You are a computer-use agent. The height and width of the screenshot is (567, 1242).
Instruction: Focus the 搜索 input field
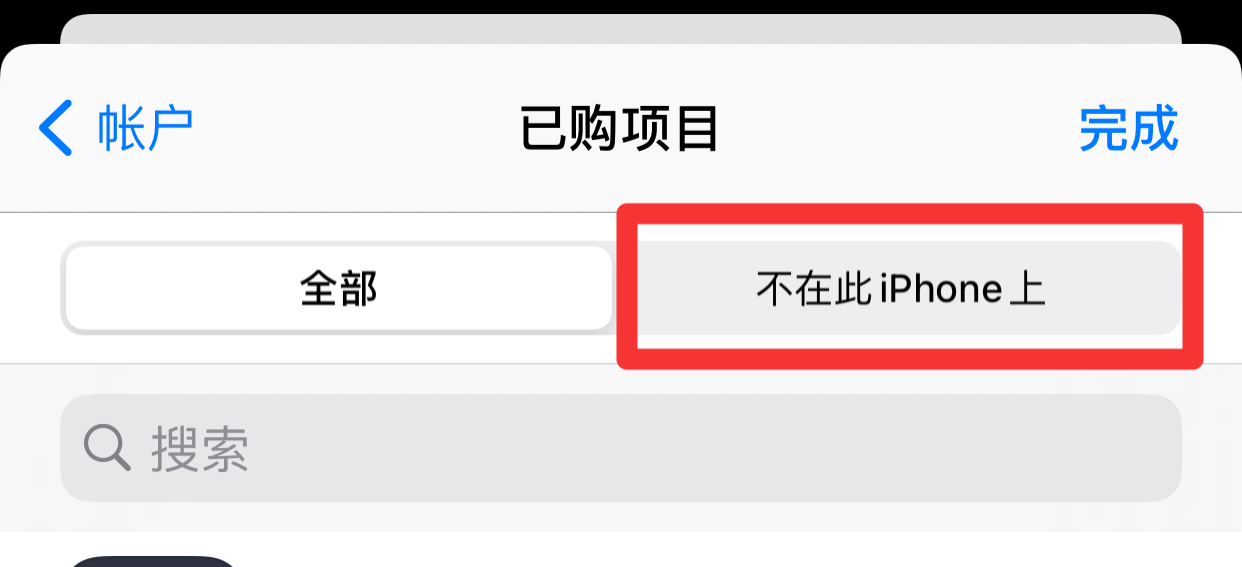pyautogui.click(x=621, y=448)
